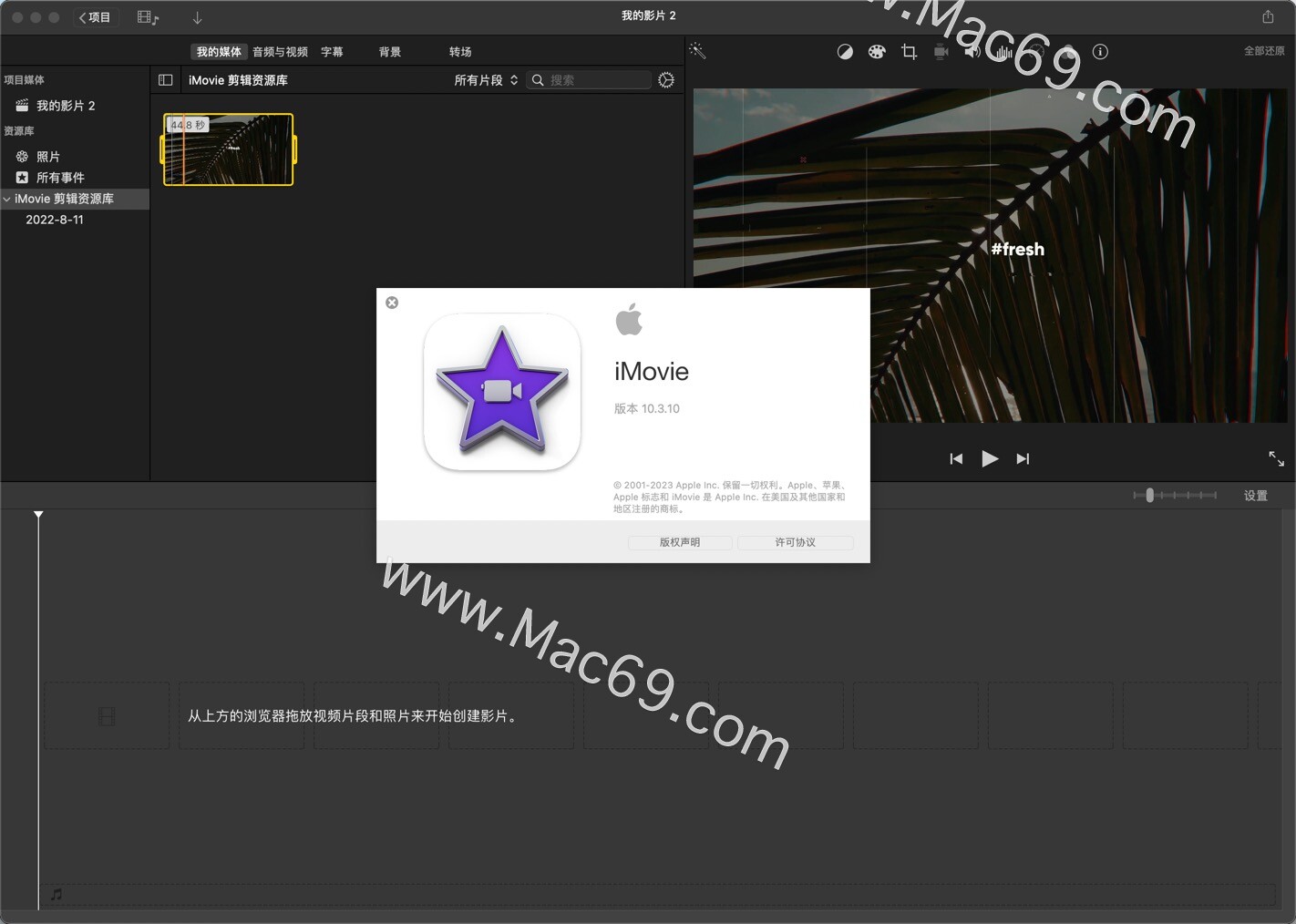Click the iMovie star app icon

[502, 391]
